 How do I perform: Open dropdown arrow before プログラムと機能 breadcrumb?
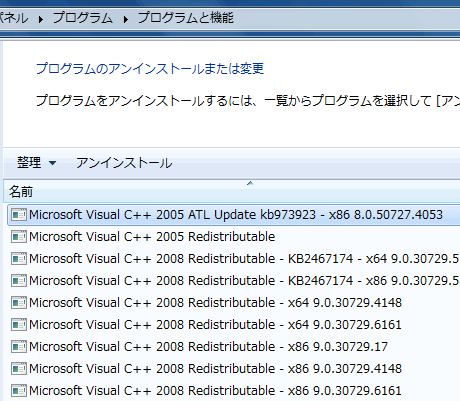[126, 19]
